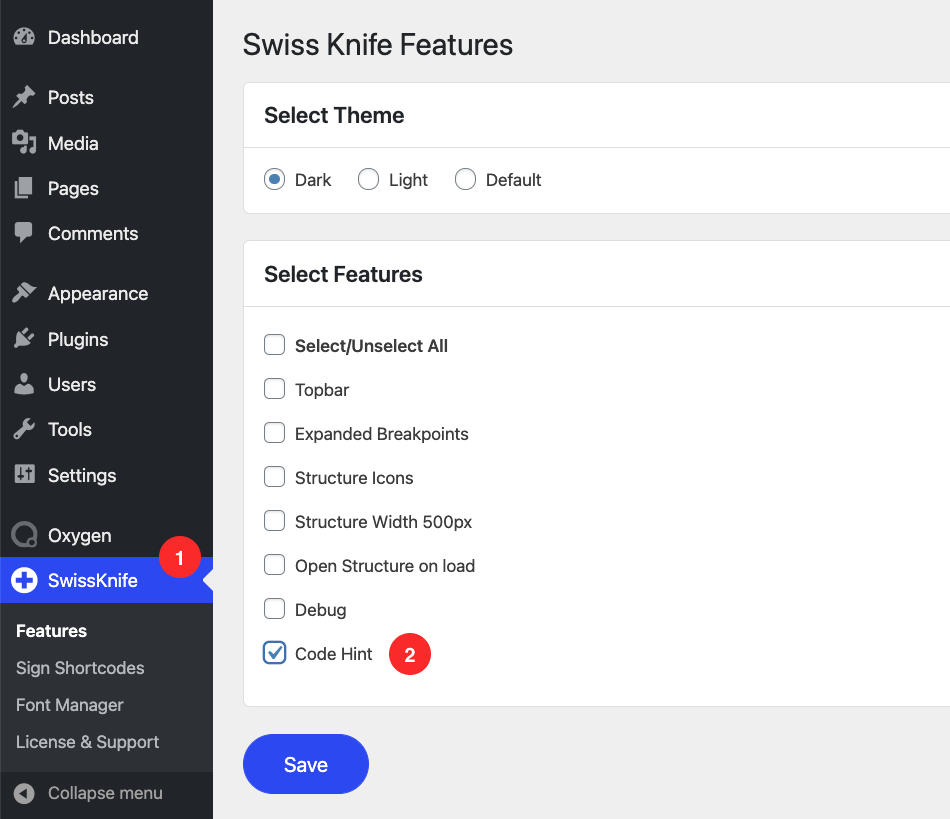This screenshot has height=819, width=950.
Task: Click the Pages icon in sidebar
Action: coord(24,188)
